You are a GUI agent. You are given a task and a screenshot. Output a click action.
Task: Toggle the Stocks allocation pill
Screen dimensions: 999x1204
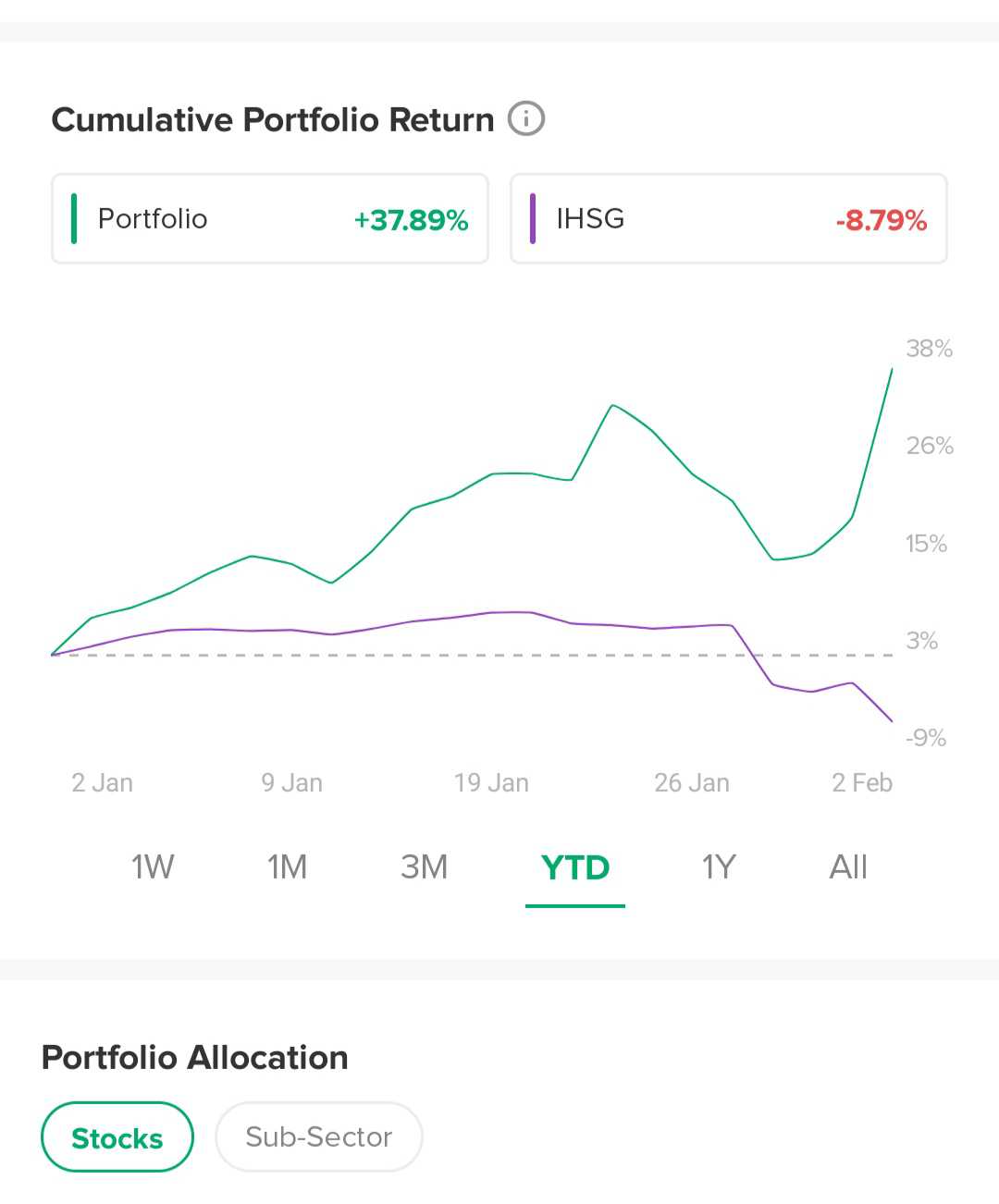pos(117,1137)
